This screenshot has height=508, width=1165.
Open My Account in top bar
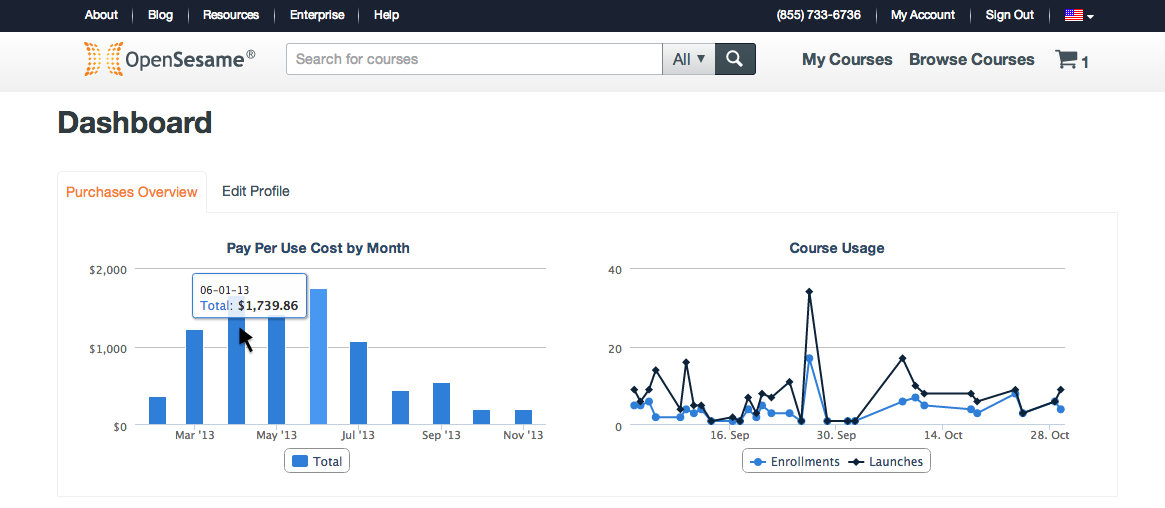[x=922, y=15]
